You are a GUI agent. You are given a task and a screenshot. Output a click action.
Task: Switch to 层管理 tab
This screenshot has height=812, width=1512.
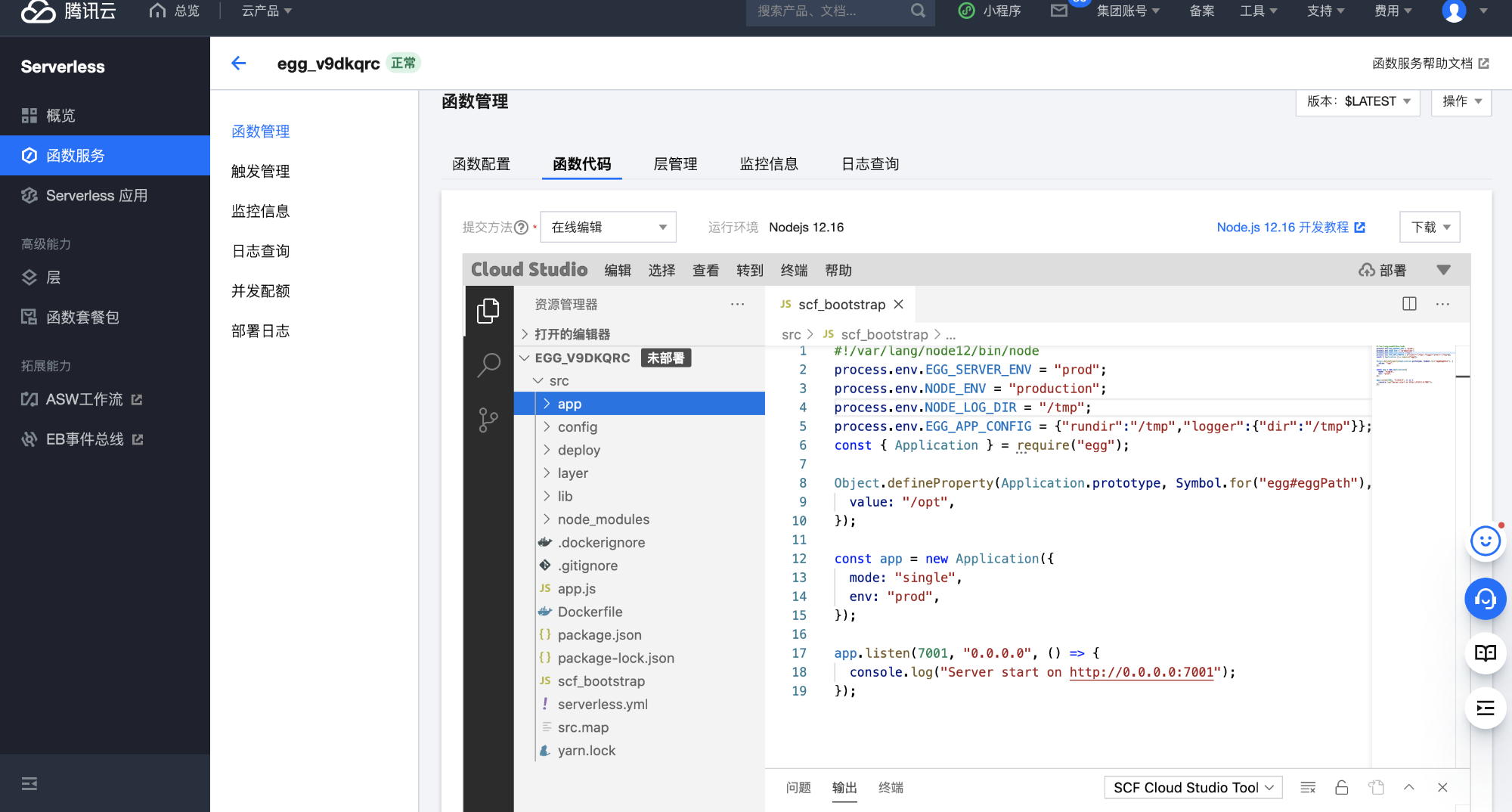pos(675,163)
